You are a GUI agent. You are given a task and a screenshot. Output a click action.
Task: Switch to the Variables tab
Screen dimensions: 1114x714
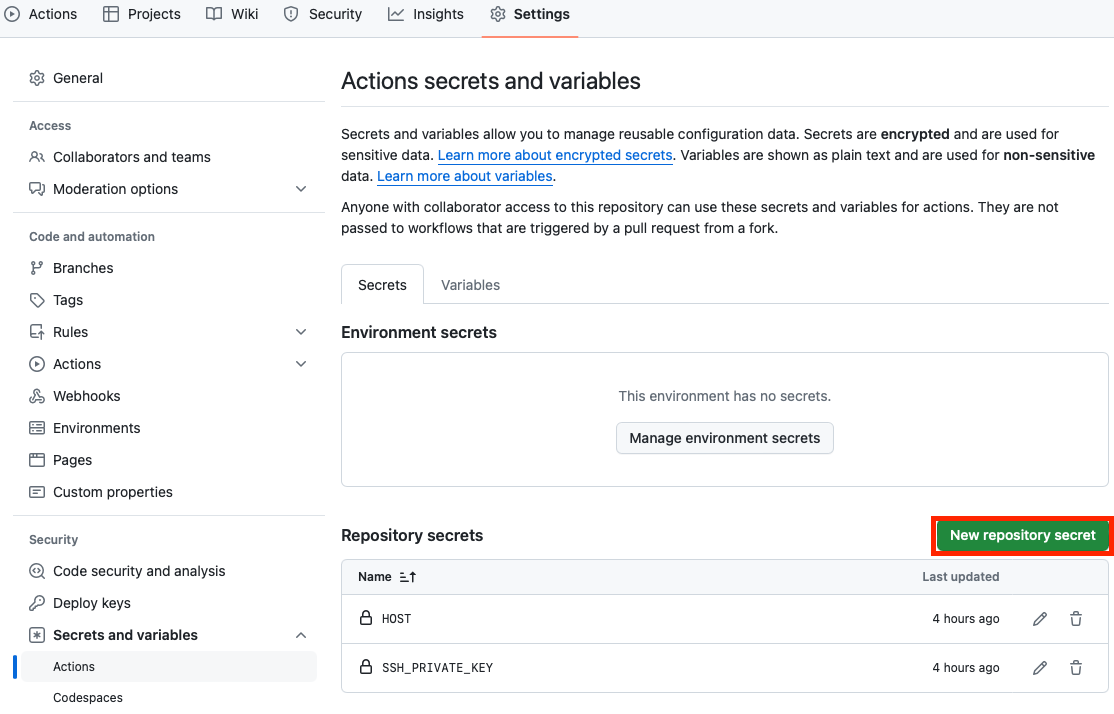[x=470, y=285]
